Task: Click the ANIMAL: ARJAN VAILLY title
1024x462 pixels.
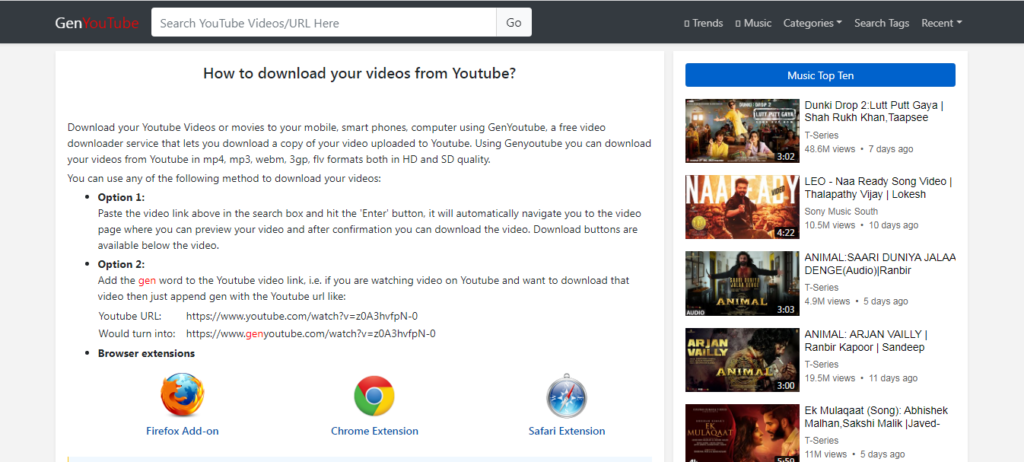Action: [866, 340]
